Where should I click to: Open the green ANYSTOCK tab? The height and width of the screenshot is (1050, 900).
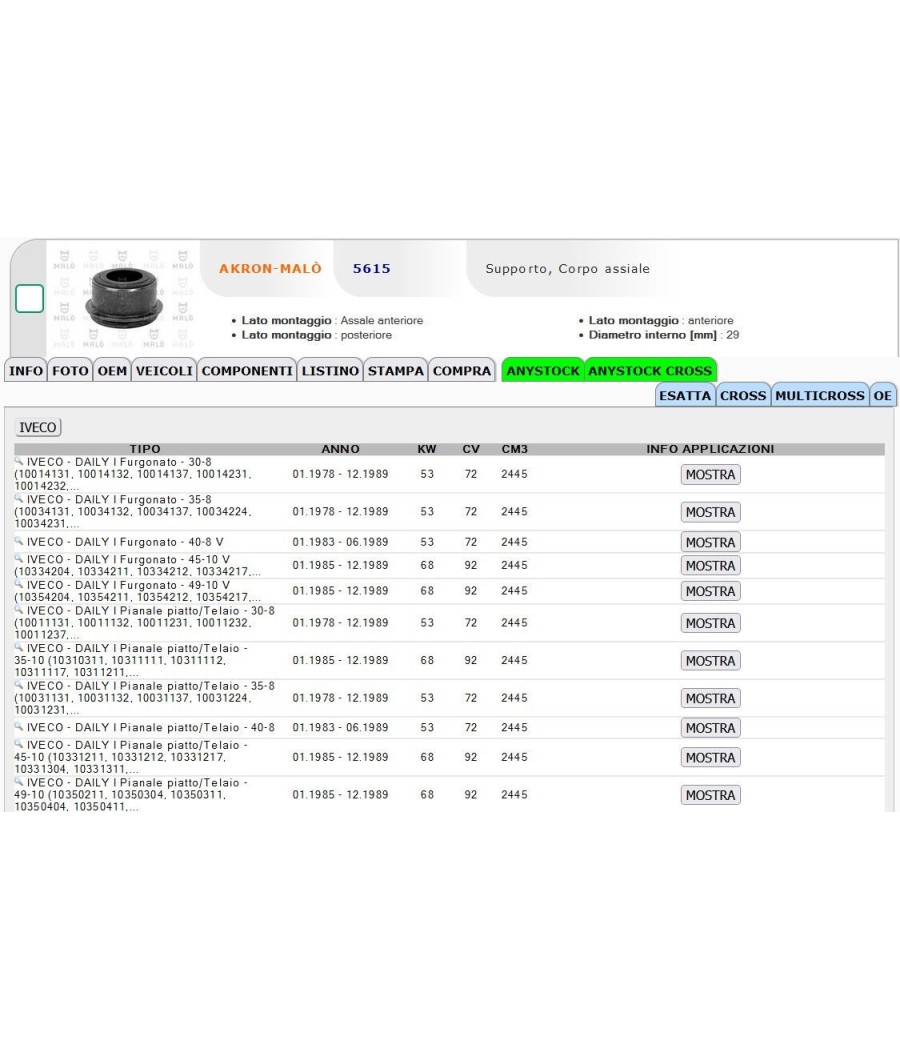click(x=543, y=370)
